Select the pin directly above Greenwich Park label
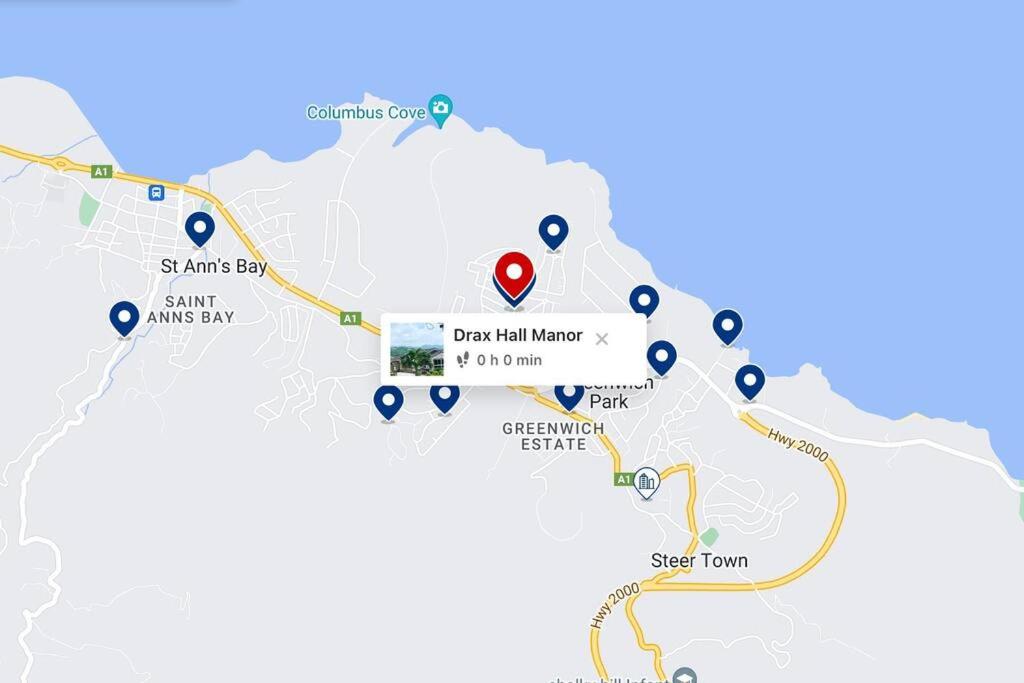Viewport: 1024px width, 683px height. pos(662,358)
